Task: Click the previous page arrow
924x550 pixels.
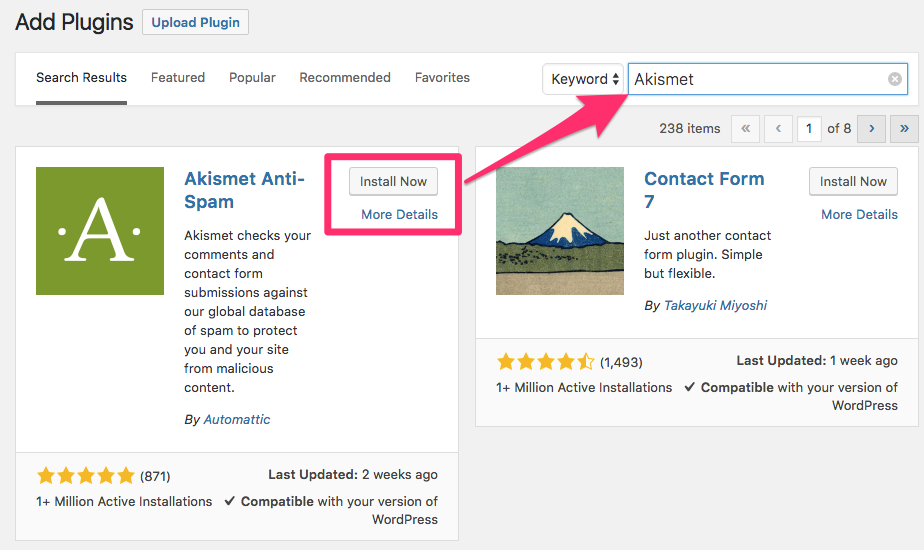Action: click(778, 129)
